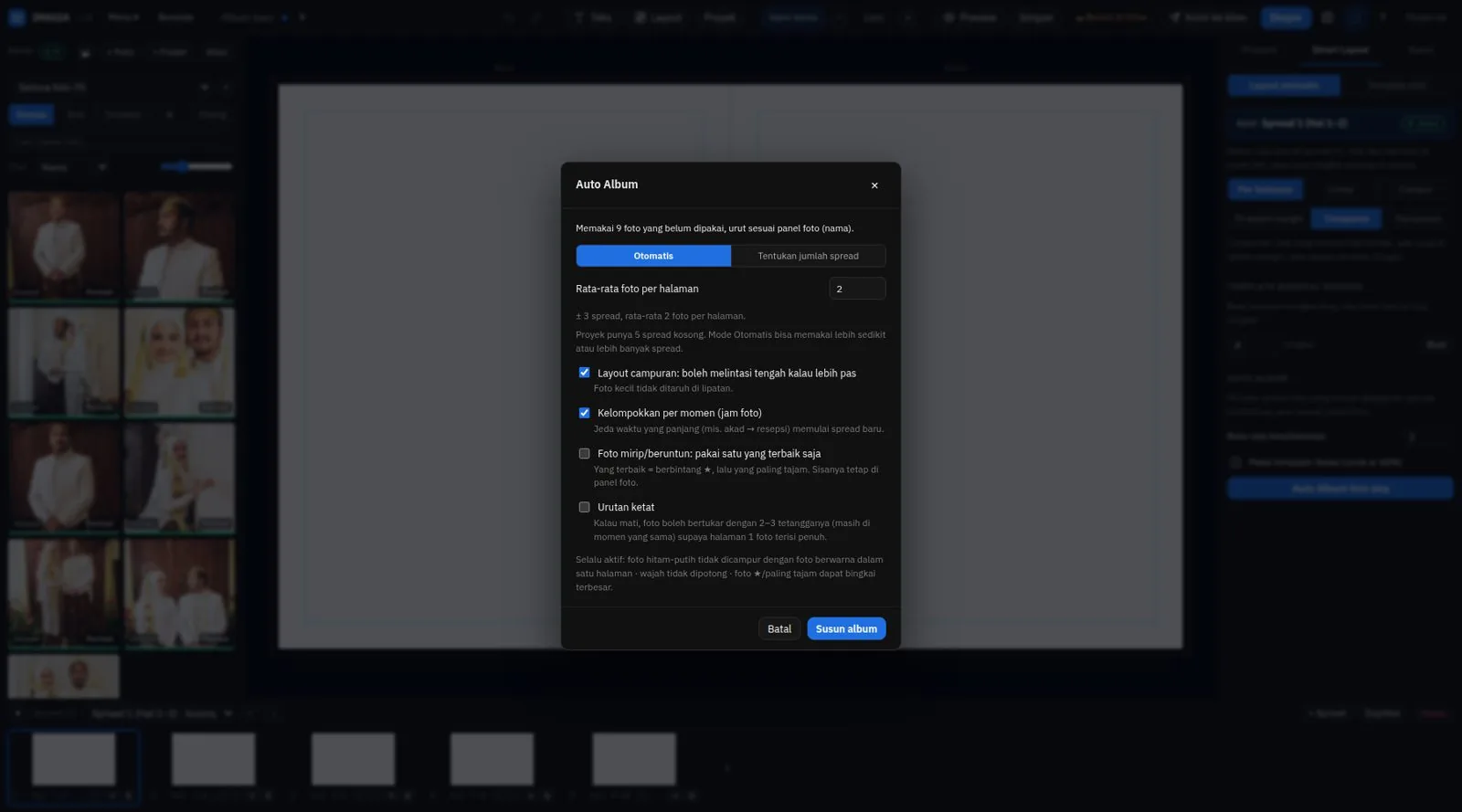Click the Auto Album dialog title
The image size is (1462, 812).
[607, 185]
